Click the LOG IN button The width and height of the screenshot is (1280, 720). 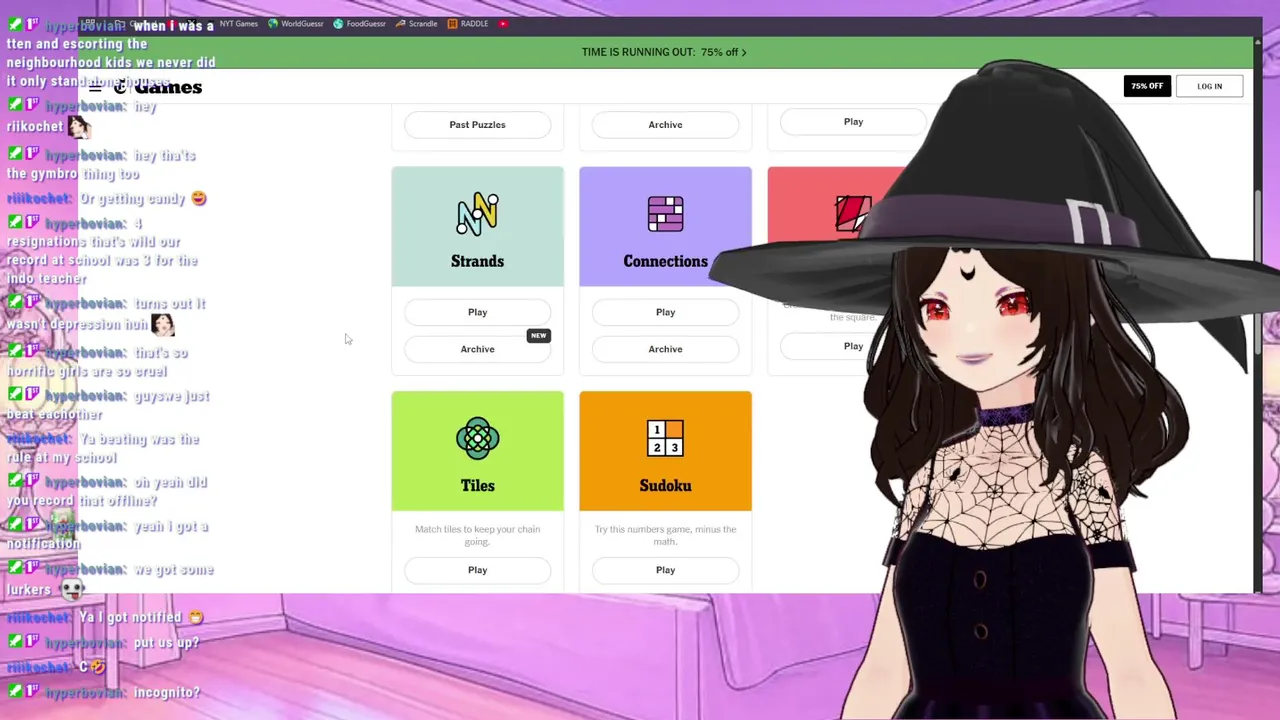pos(1209,86)
